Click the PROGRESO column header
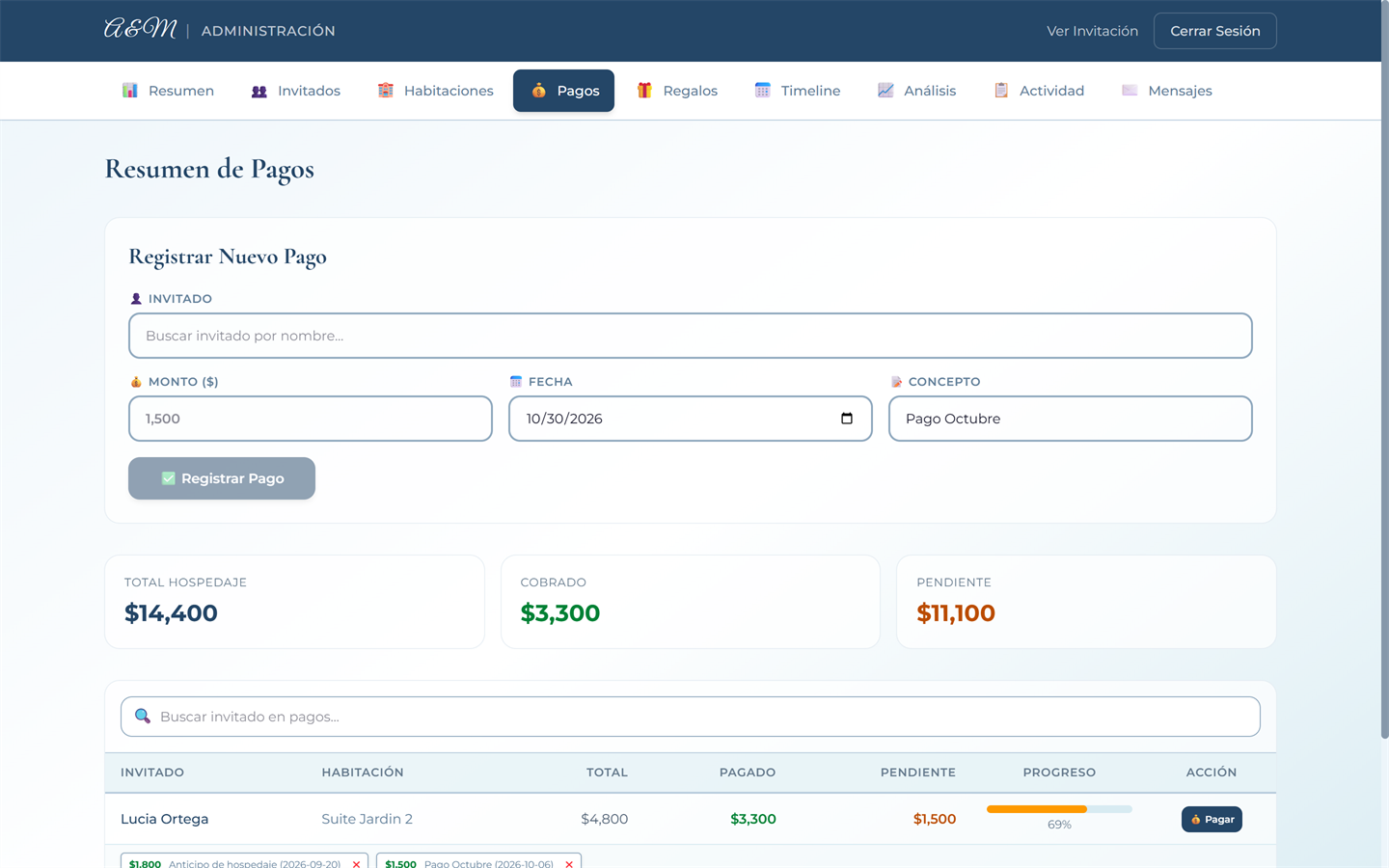 1059,773
